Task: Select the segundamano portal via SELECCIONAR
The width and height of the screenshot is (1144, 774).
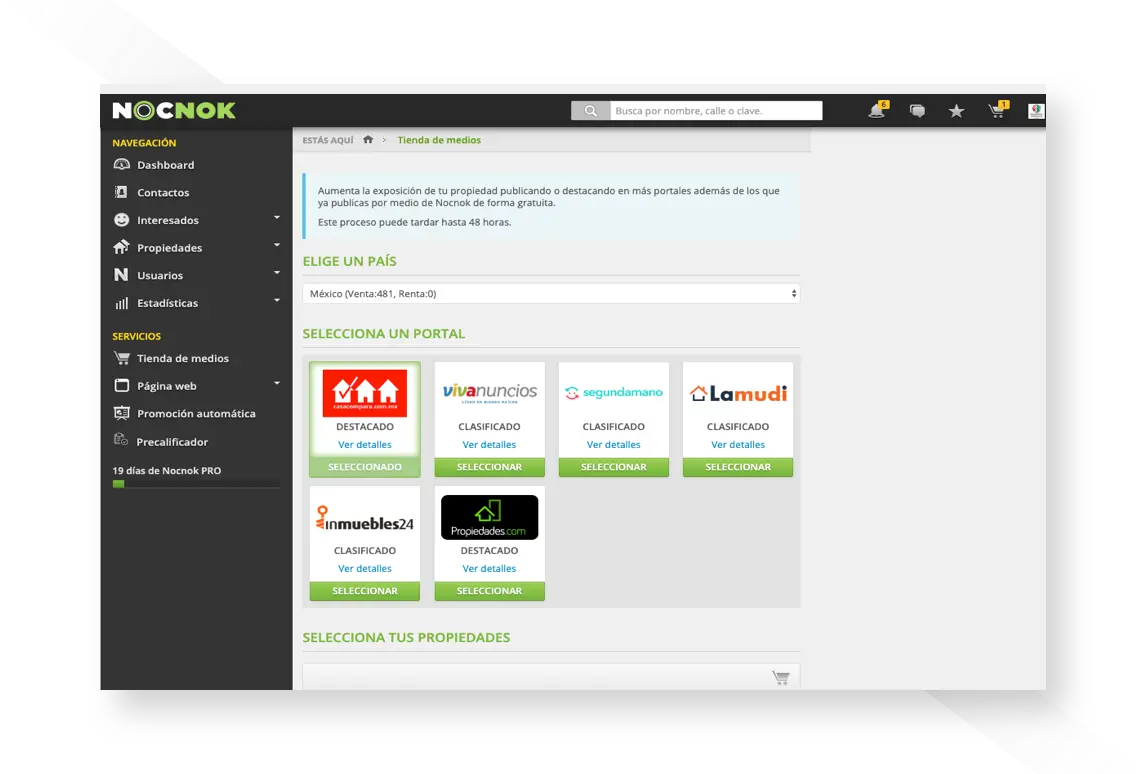Action: (614, 467)
